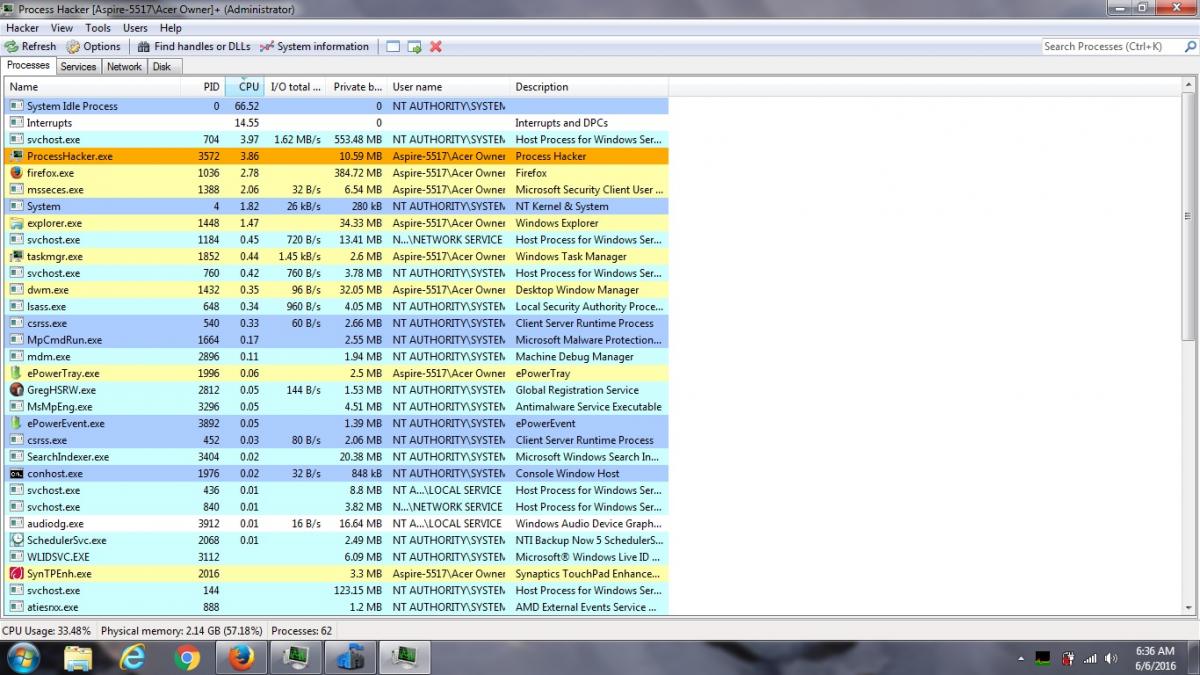This screenshot has width=1200, height=675.
Task: Open Find handles or DLLs
Action: [x=194, y=47]
